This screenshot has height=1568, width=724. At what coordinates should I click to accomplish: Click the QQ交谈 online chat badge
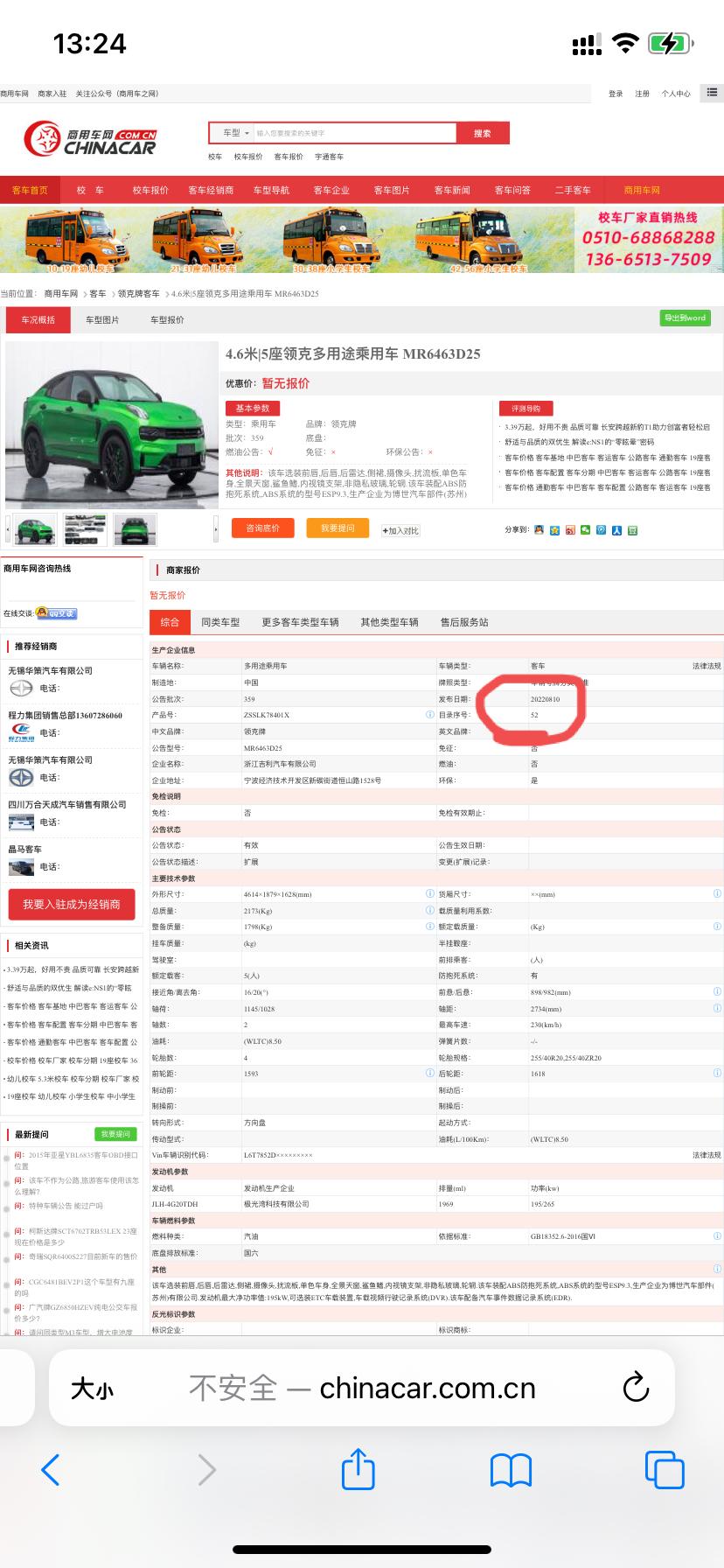tap(56, 613)
